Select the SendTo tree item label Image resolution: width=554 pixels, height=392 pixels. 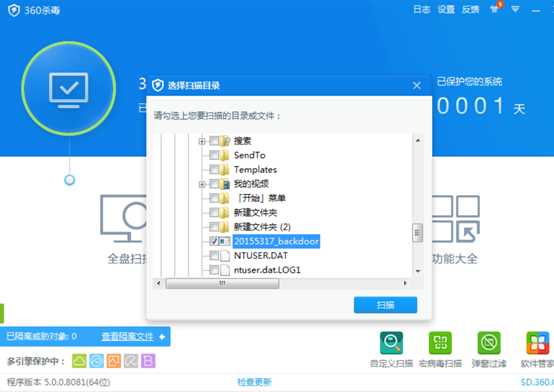point(249,155)
